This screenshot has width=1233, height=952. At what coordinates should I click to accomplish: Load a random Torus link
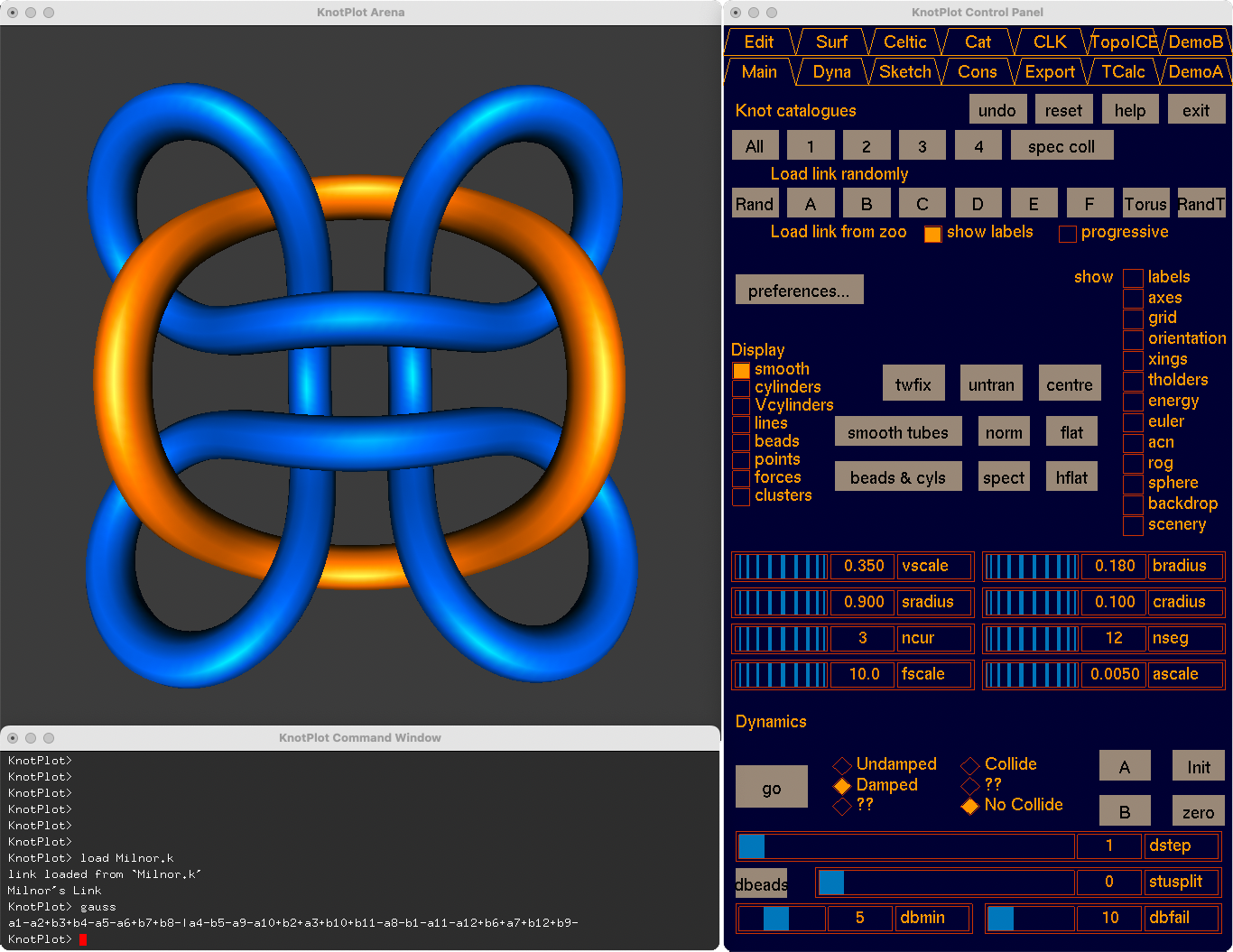click(x=1145, y=204)
